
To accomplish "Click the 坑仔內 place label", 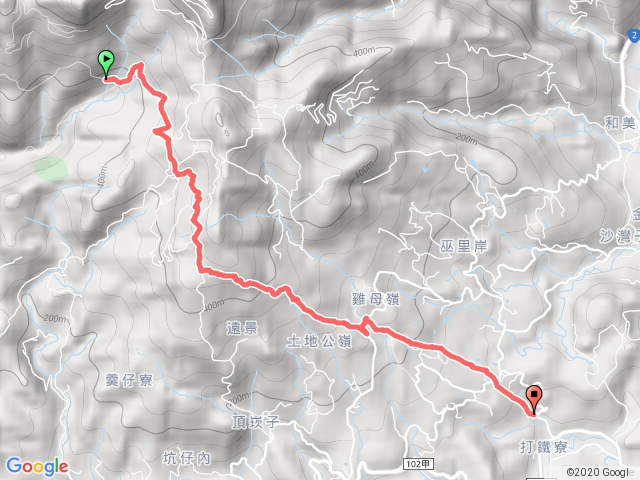I will pyautogui.click(x=187, y=458).
